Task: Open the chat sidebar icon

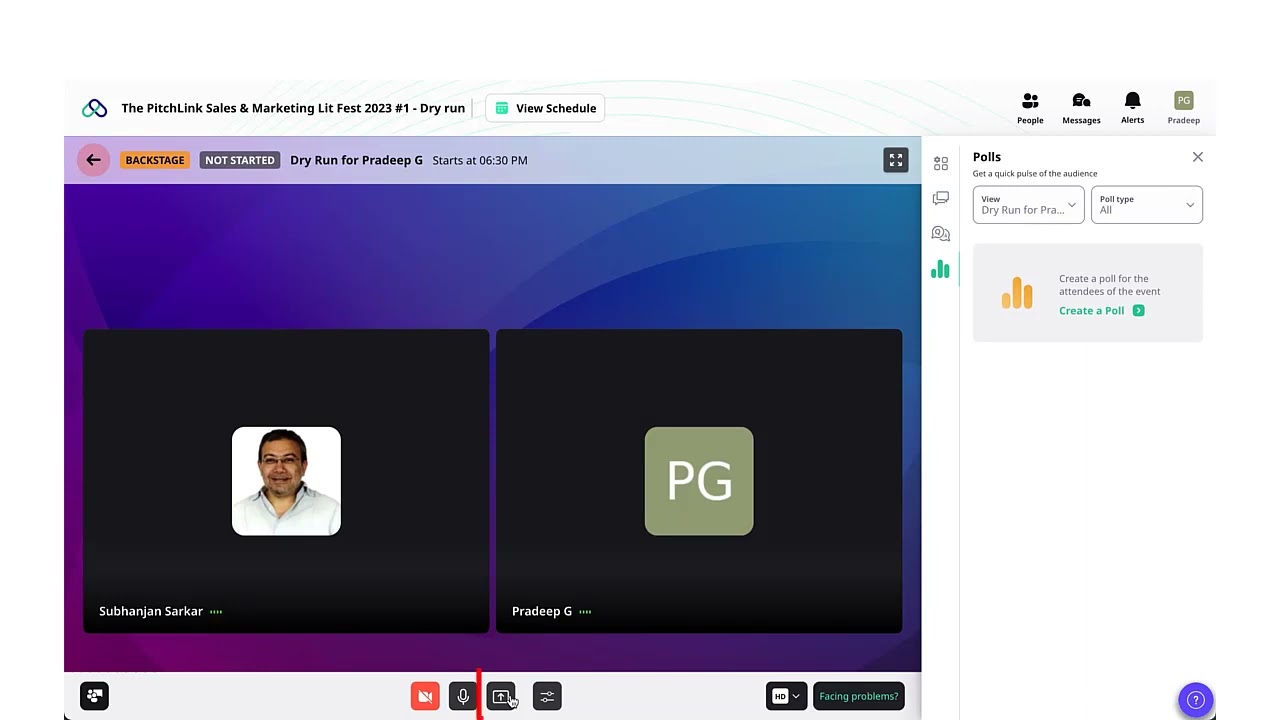Action: pyautogui.click(x=941, y=198)
